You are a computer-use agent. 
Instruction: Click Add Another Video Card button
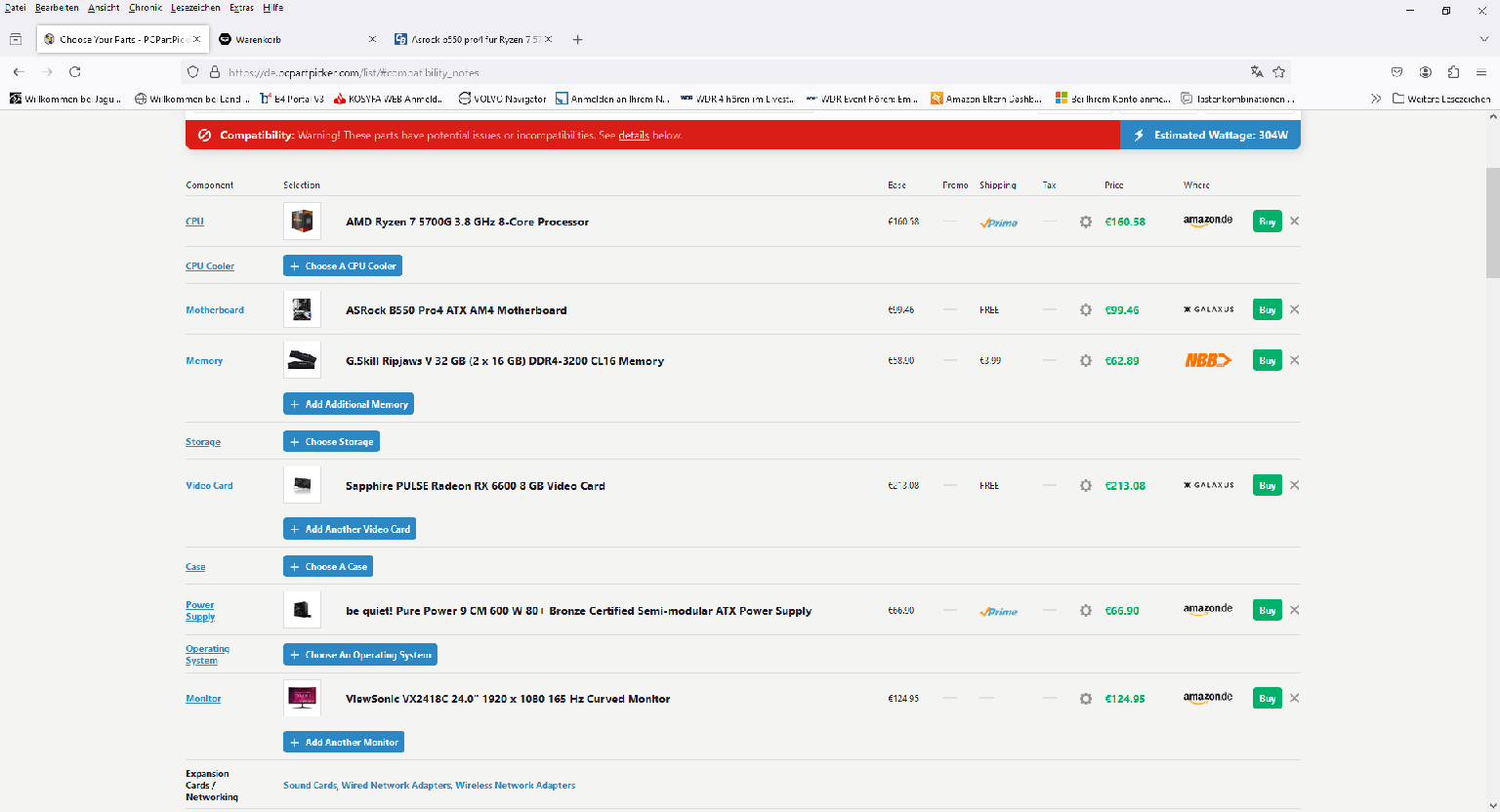point(350,529)
